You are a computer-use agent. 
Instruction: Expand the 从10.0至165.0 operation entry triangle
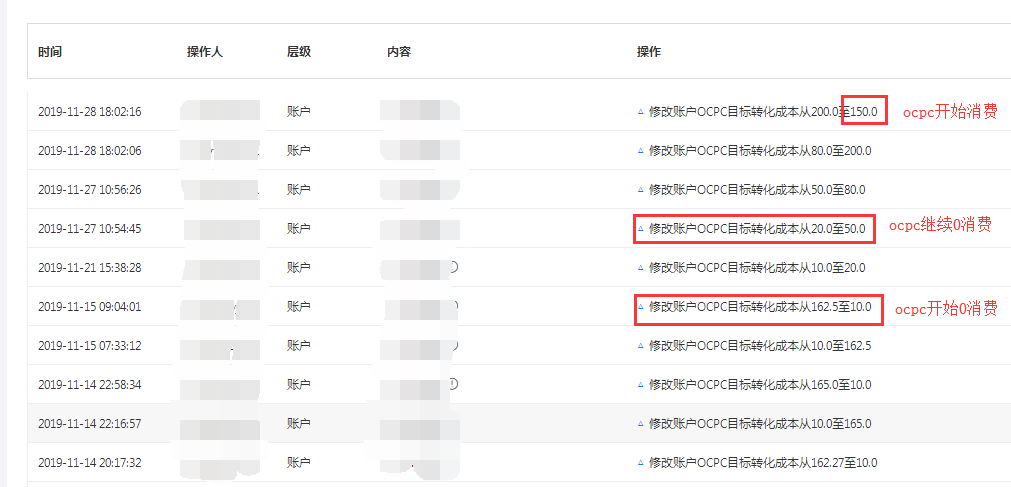tap(640, 424)
